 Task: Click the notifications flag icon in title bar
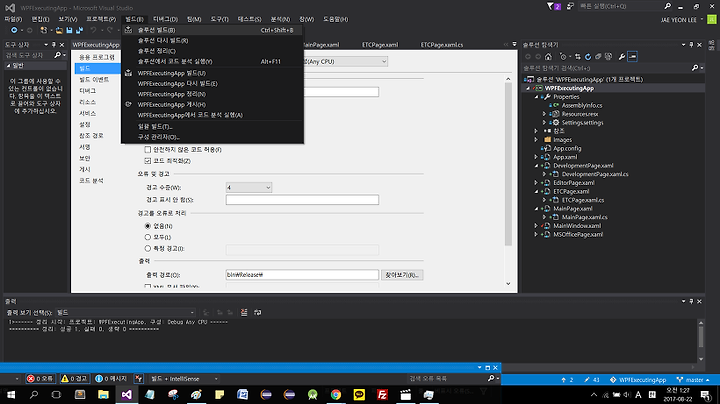(553, 6)
